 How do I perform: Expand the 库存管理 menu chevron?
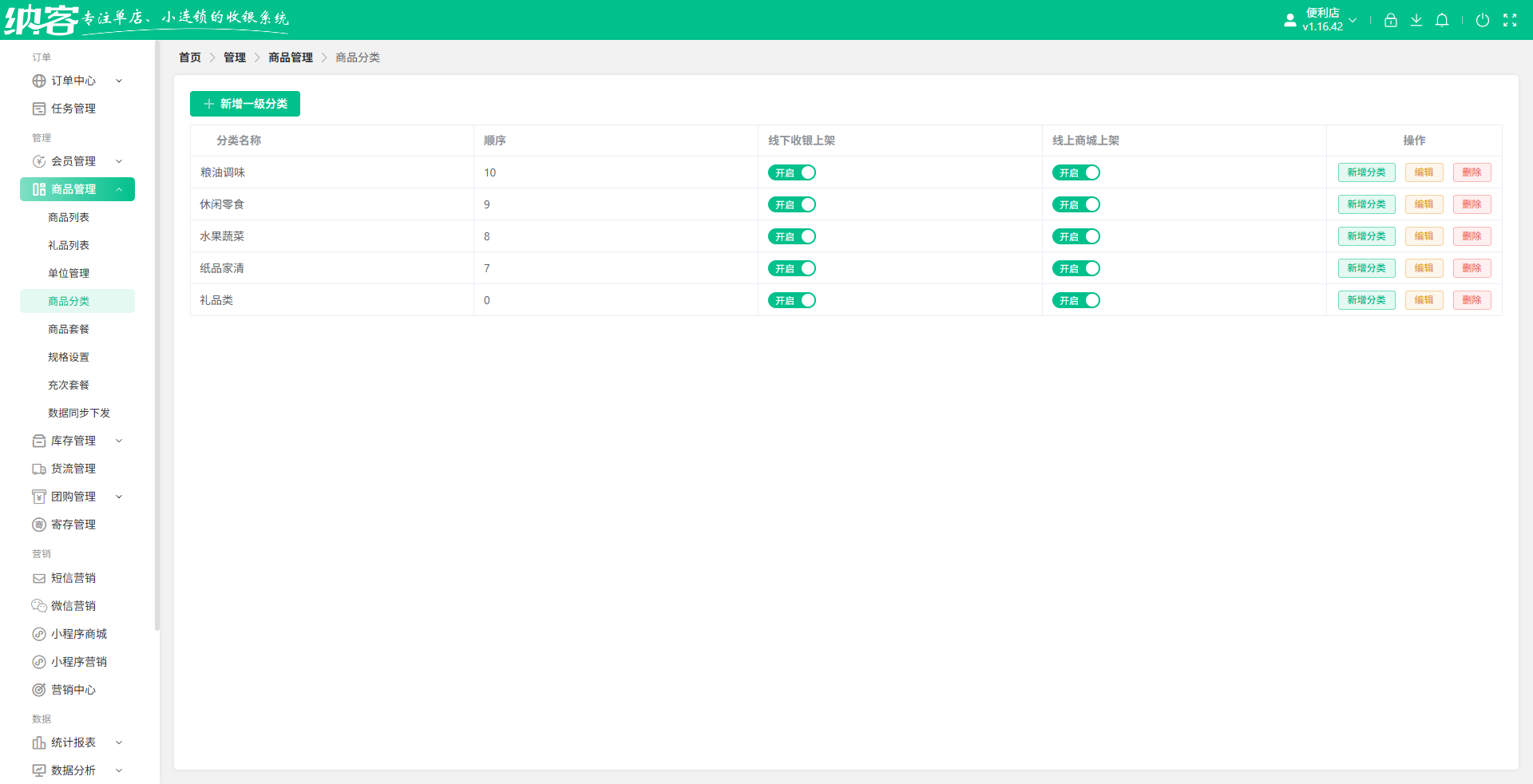pyautogui.click(x=119, y=441)
